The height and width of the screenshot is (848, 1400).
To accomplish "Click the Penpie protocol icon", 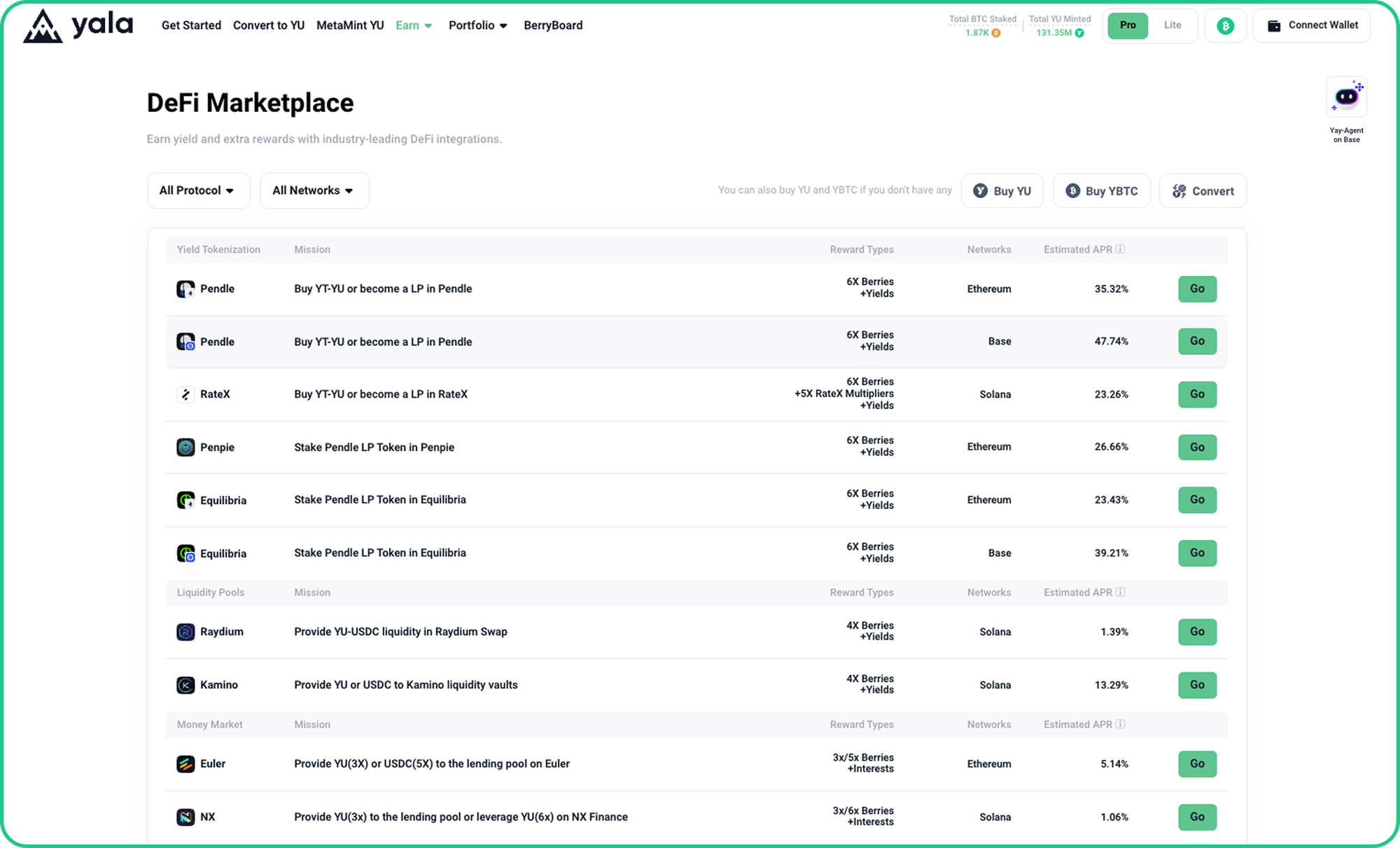I will tap(185, 447).
